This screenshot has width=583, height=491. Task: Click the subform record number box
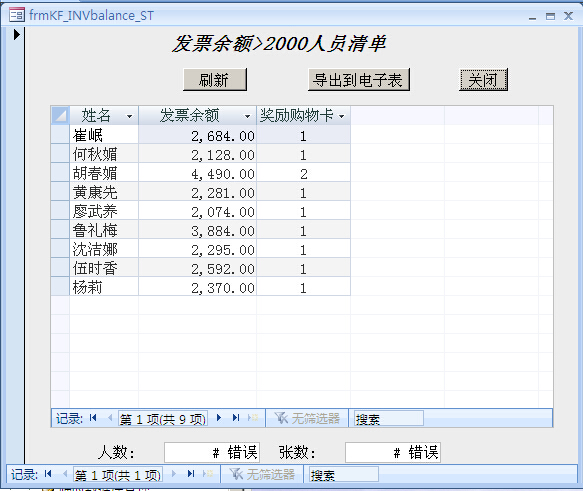click(163, 418)
